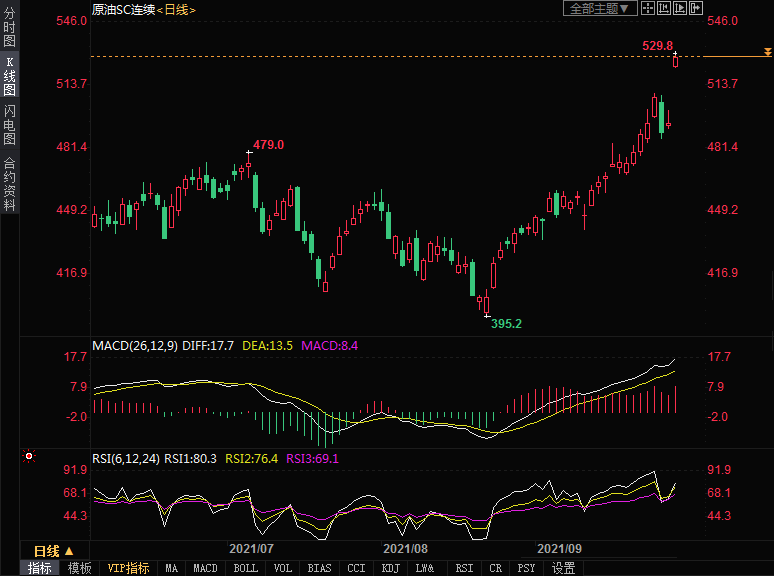The height and width of the screenshot is (576, 774).
Task: Click the 设置 settings button in indicator bar
Action: point(564,568)
